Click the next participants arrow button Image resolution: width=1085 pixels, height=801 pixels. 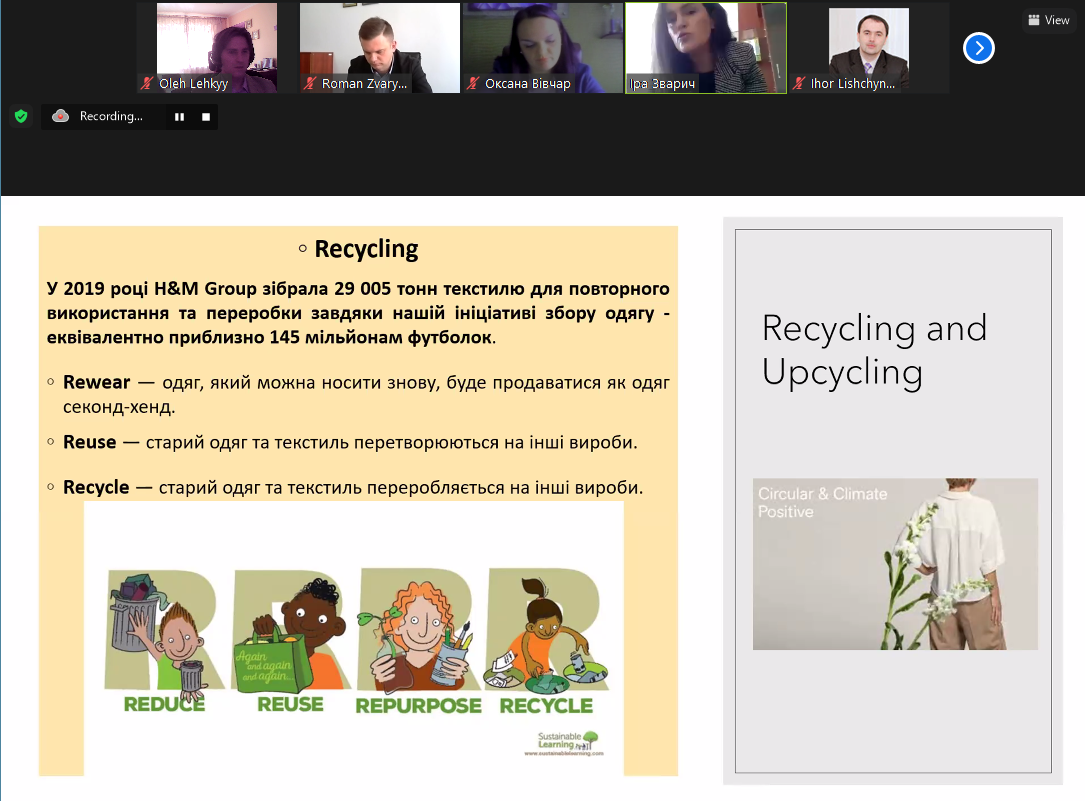point(978,48)
